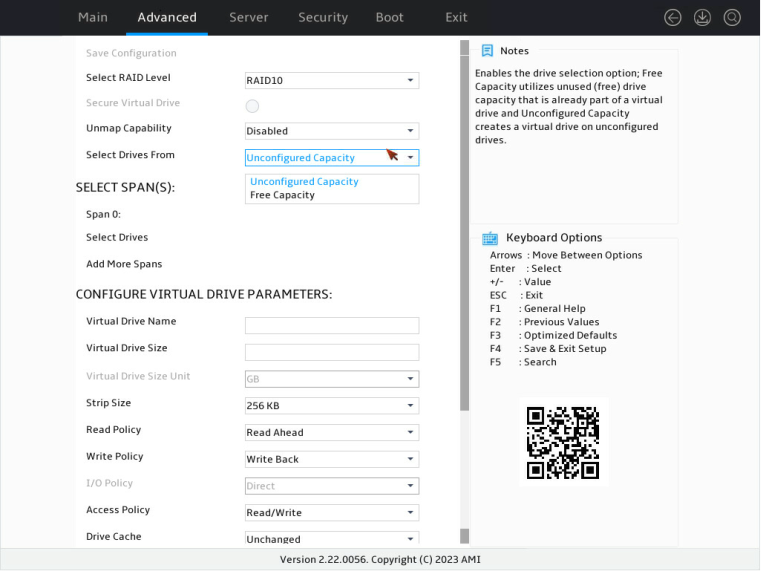Viewport: 766px width, 574px height.
Task: Expand the Unmap Capability dropdown
Action: (334, 131)
